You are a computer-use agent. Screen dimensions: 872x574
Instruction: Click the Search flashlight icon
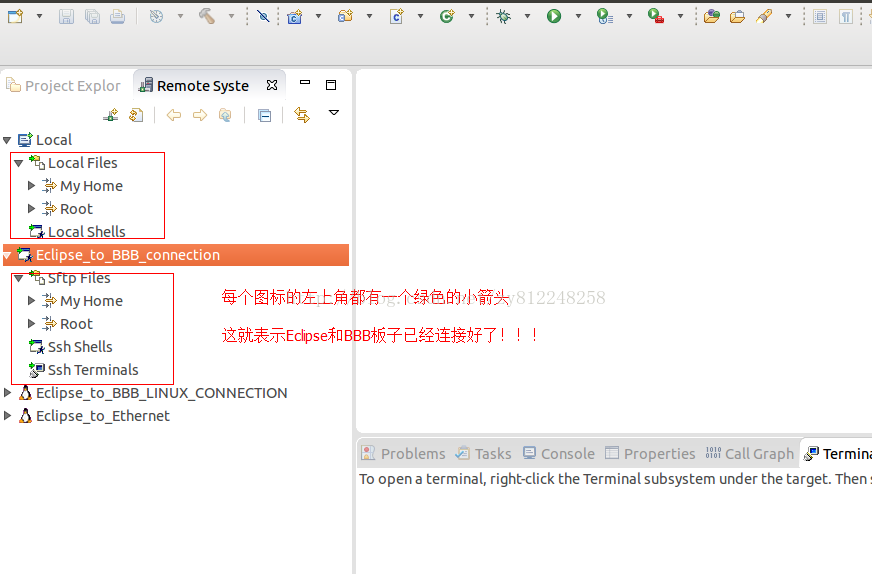(x=764, y=16)
